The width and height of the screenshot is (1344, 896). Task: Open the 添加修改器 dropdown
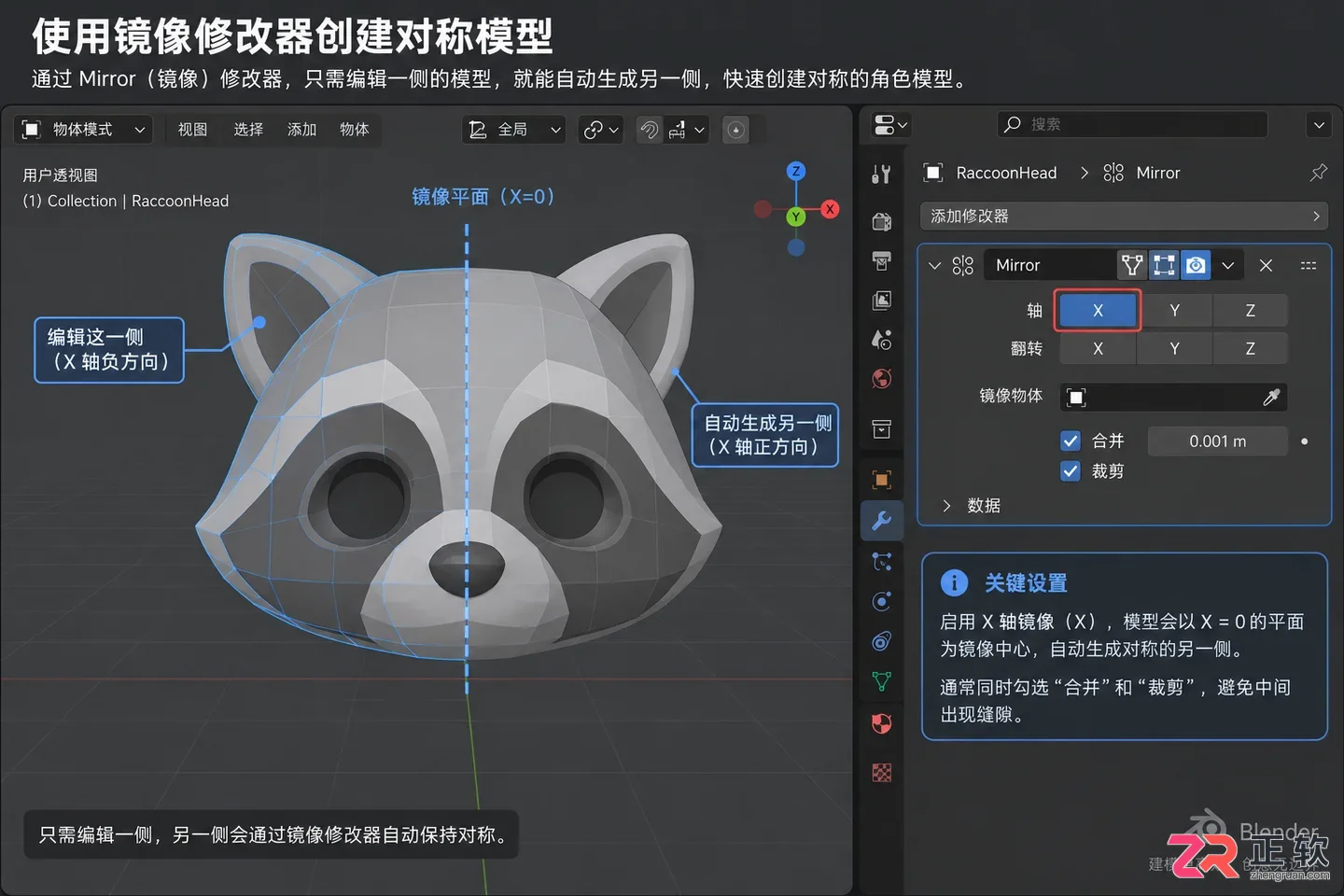coord(1124,217)
